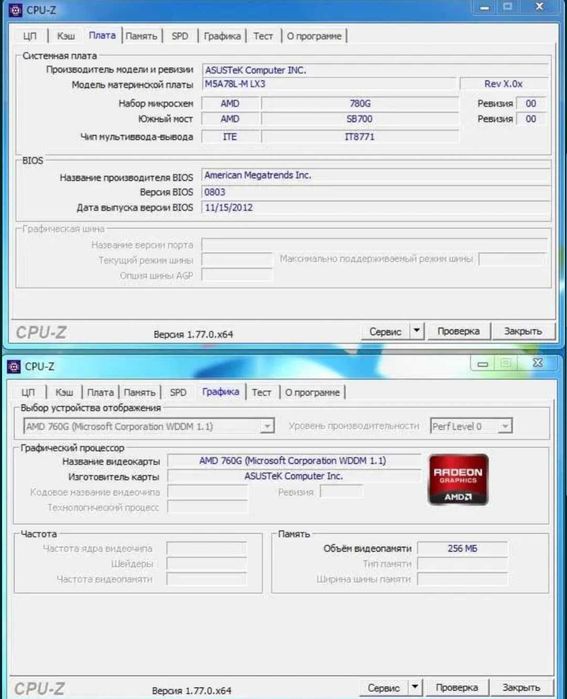Close the top CPU-Z window
The image size is (567, 699).
(539, 7)
